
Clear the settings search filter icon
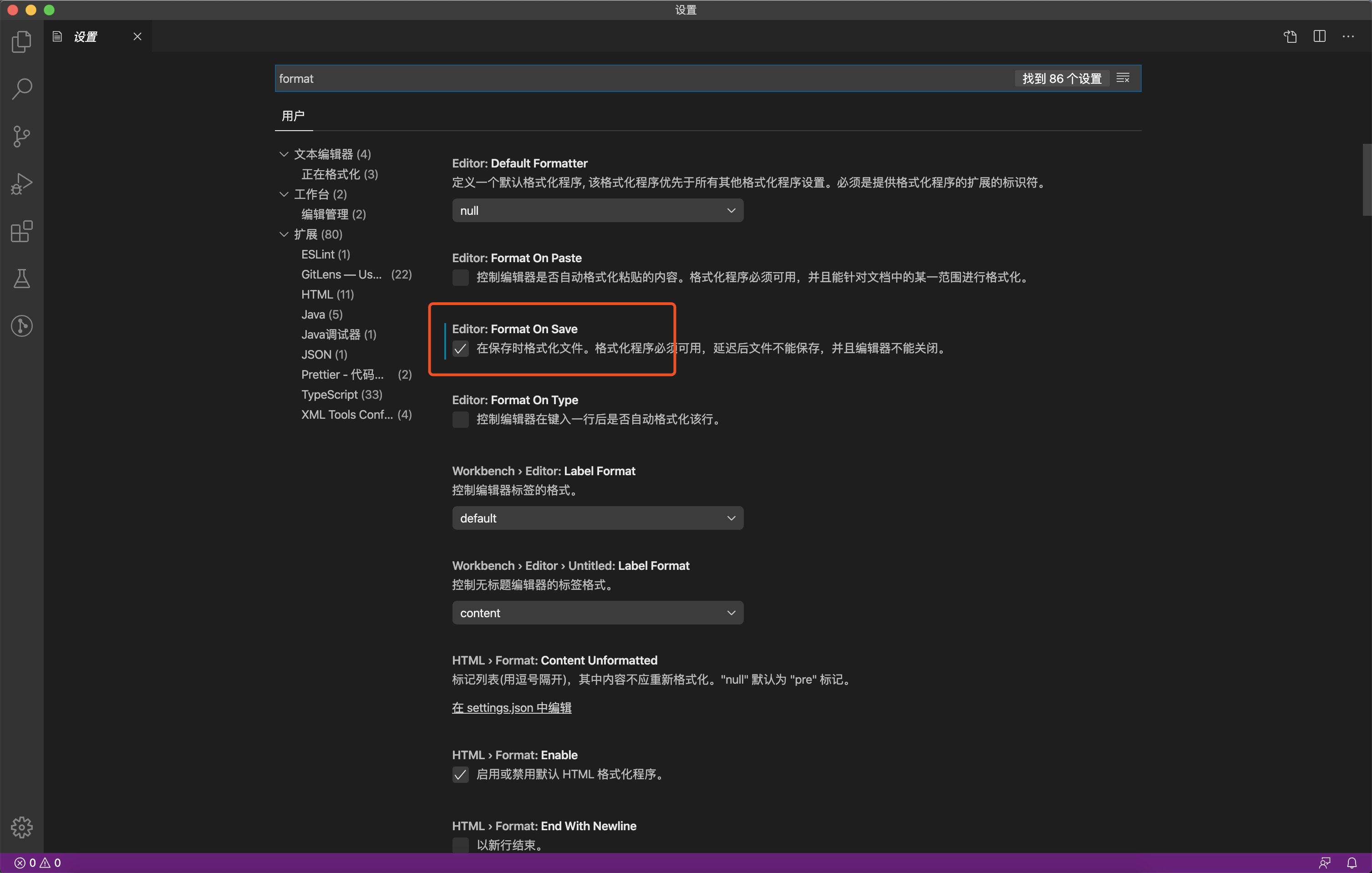point(1123,78)
